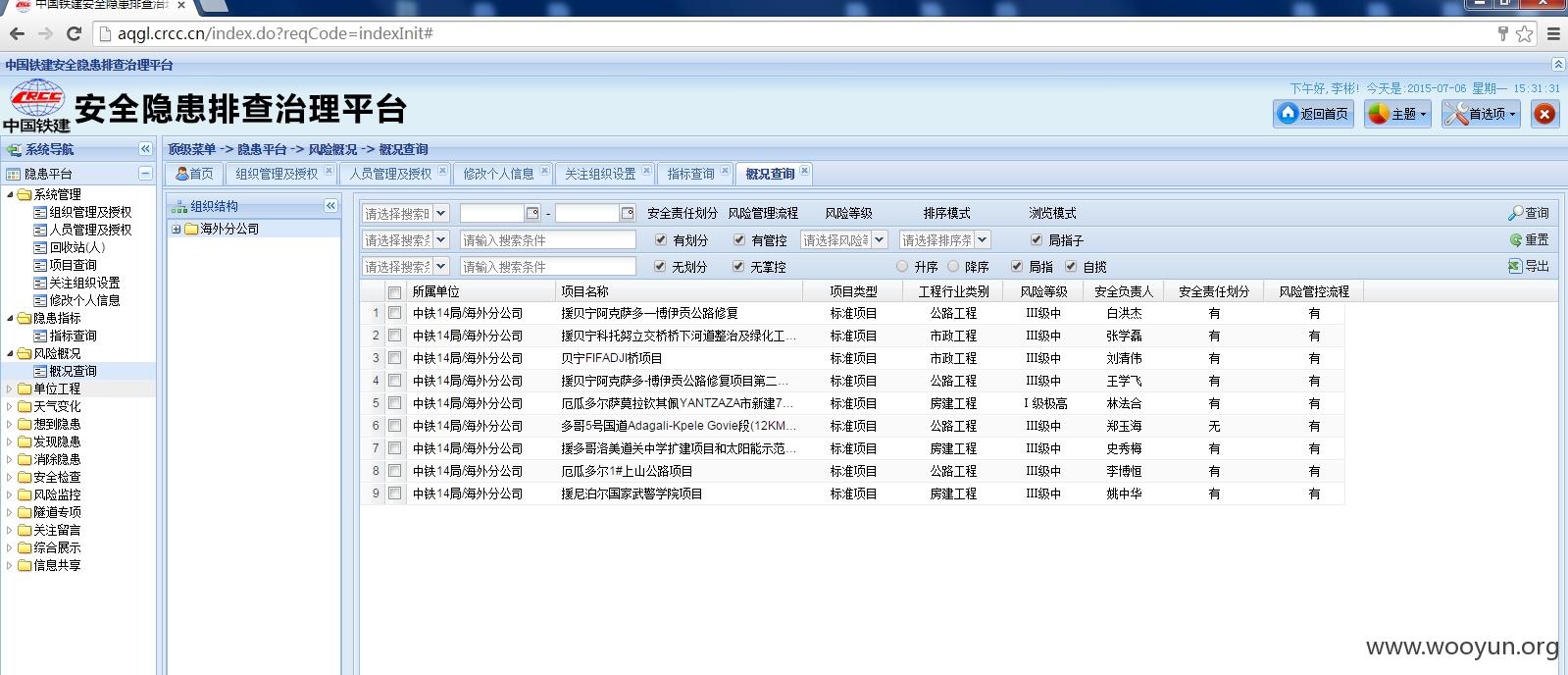Bookmark page with star icon
The width and height of the screenshot is (1568, 675).
(1524, 33)
